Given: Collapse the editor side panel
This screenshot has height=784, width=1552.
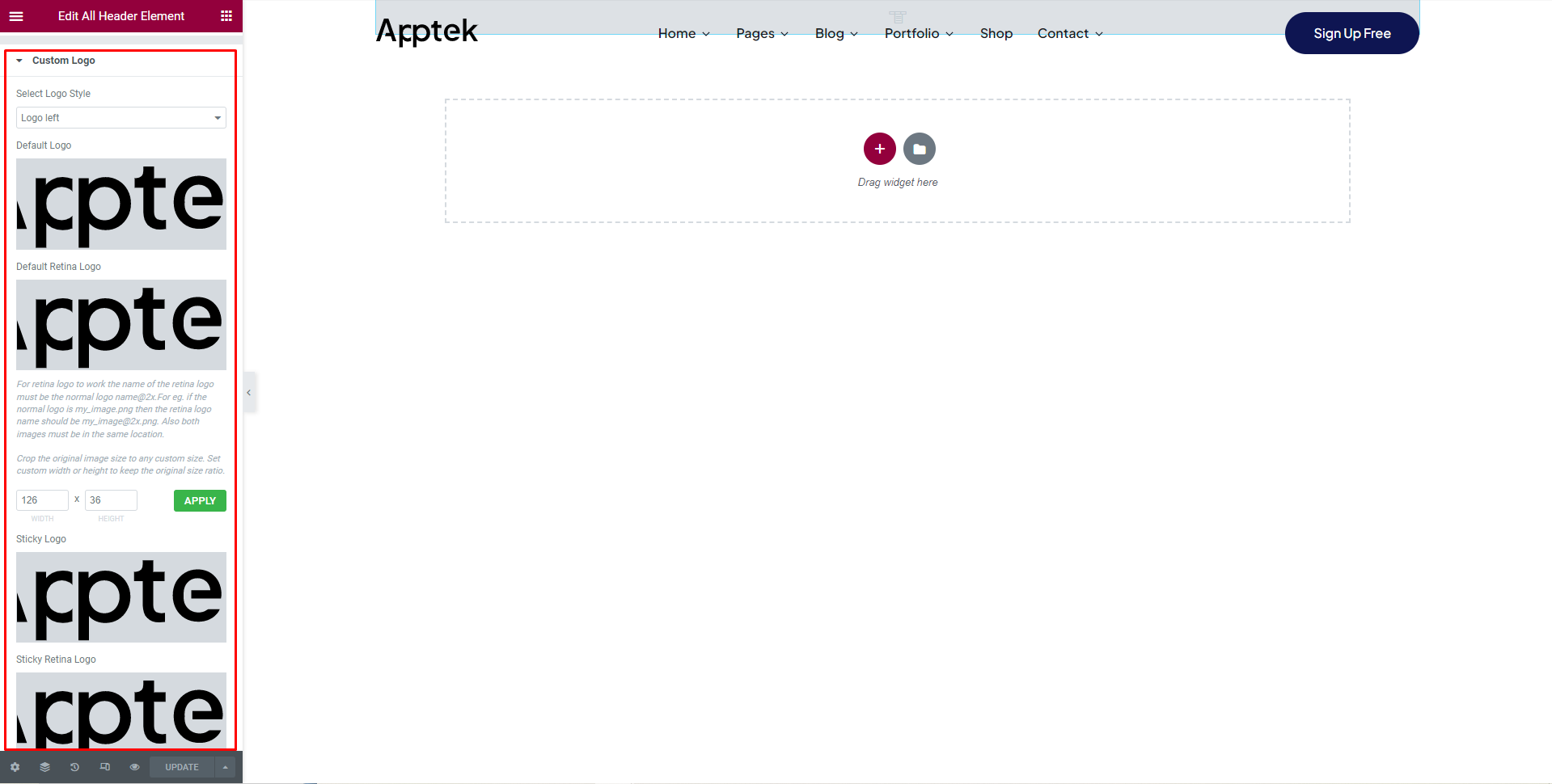Looking at the screenshot, I should click(x=249, y=393).
